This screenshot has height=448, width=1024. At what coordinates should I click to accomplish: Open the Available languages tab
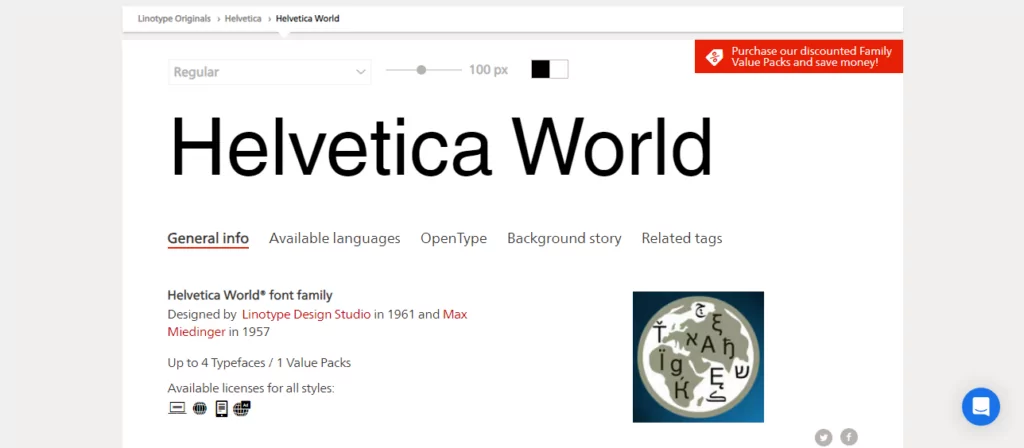coord(334,238)
